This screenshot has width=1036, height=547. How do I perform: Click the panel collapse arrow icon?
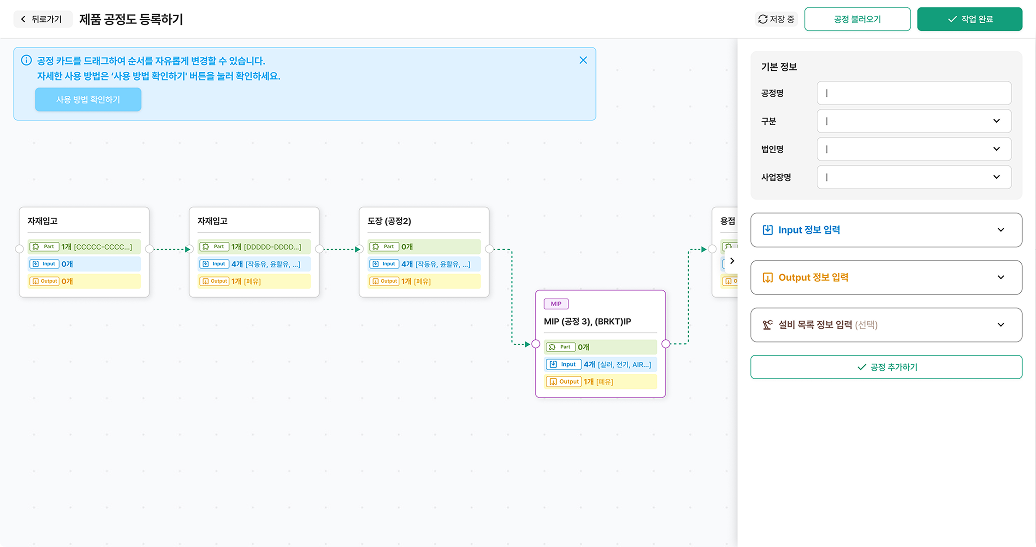tap(731, 261)
